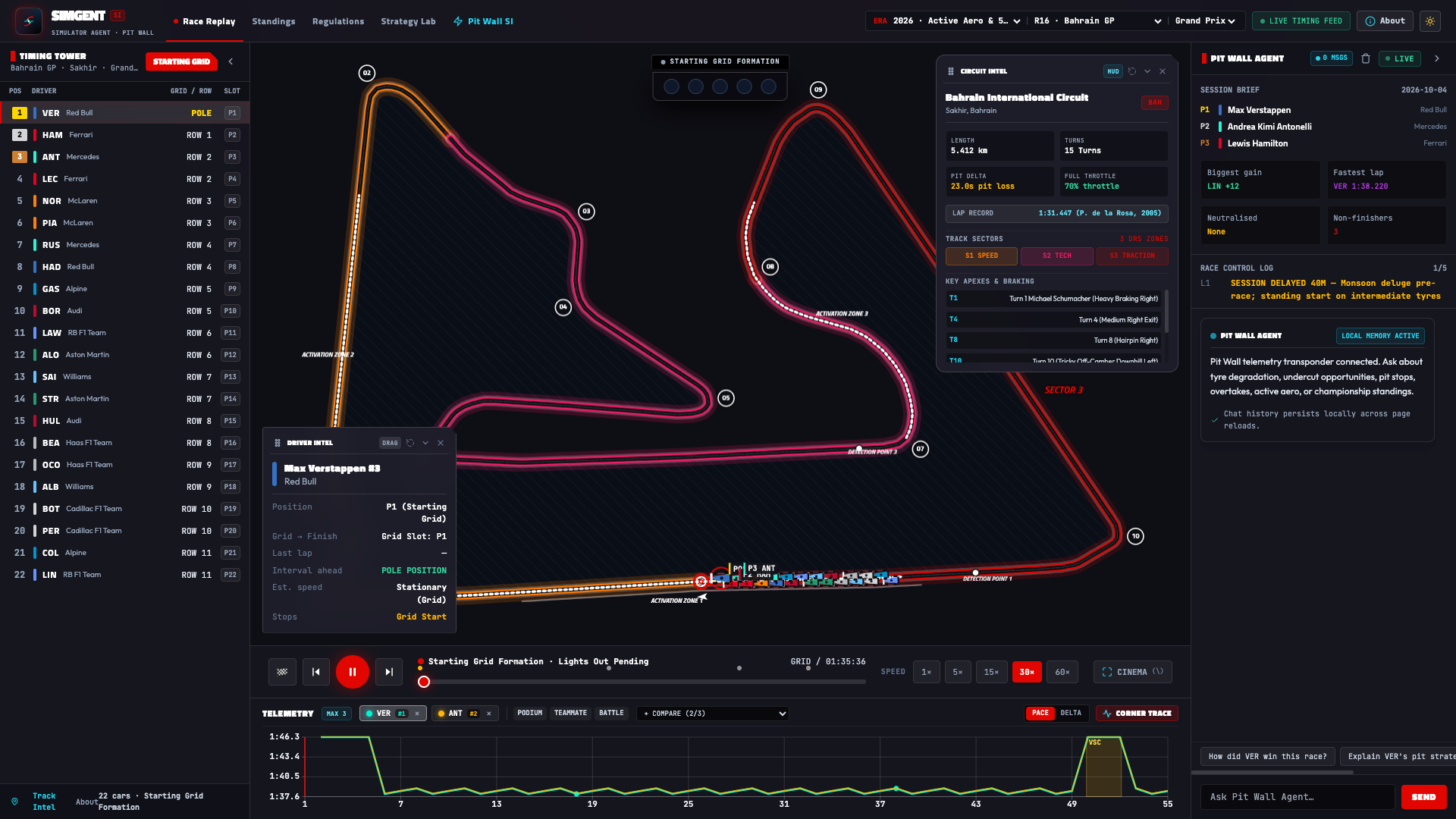Screen dimensions: 1456x819
Task: Open the Pit Wall SI tab
Action: (483, 21)
